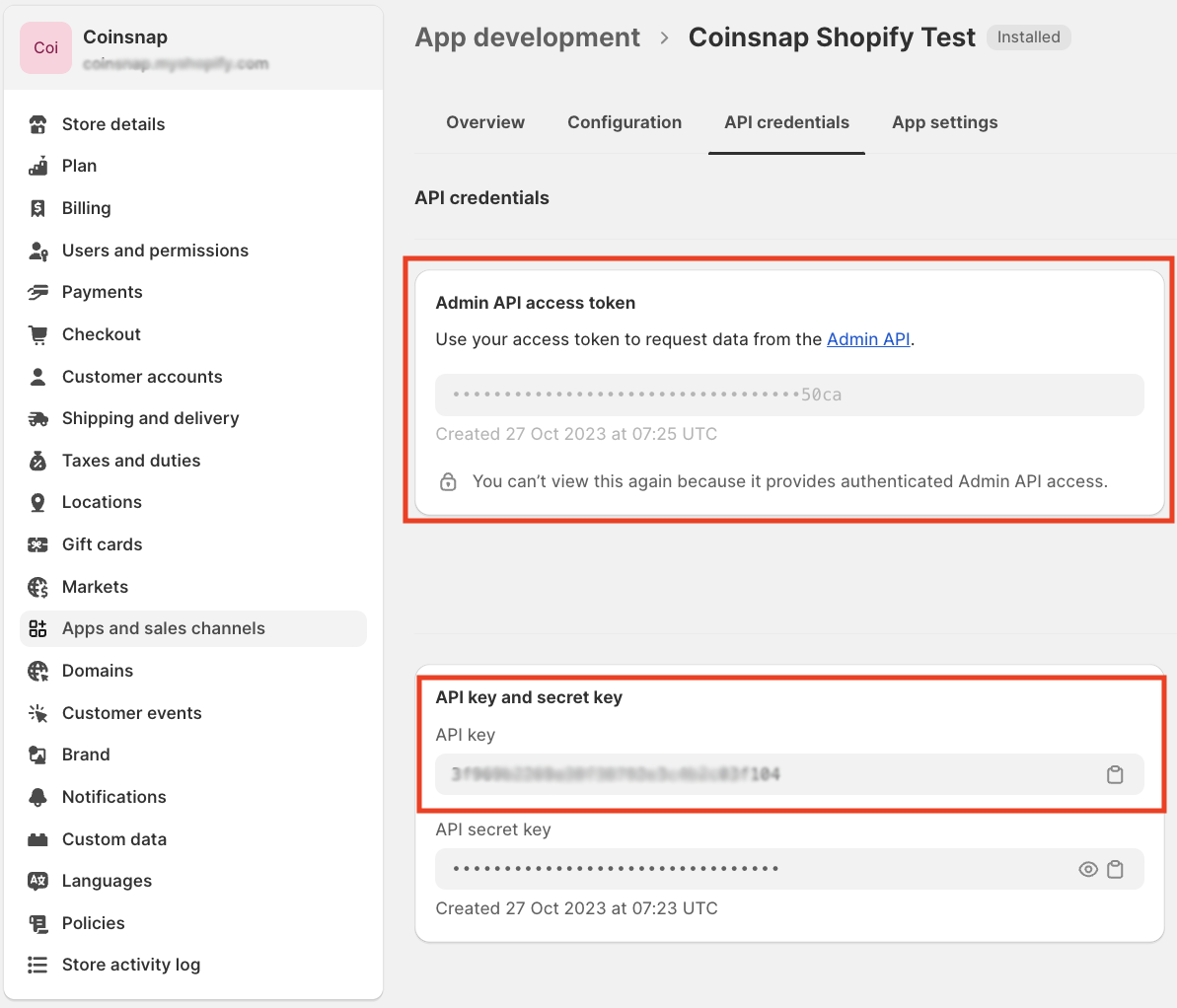Viewport: 1177px width, 1008px height.
Task: Click the Store details shop icon
Action: coord(37,124)
